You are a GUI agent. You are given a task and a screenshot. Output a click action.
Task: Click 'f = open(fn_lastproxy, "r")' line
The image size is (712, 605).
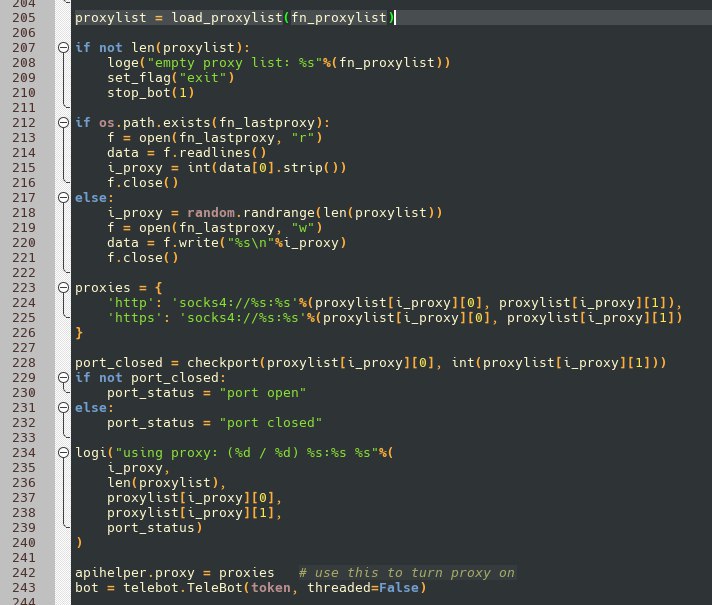point(215,138)
